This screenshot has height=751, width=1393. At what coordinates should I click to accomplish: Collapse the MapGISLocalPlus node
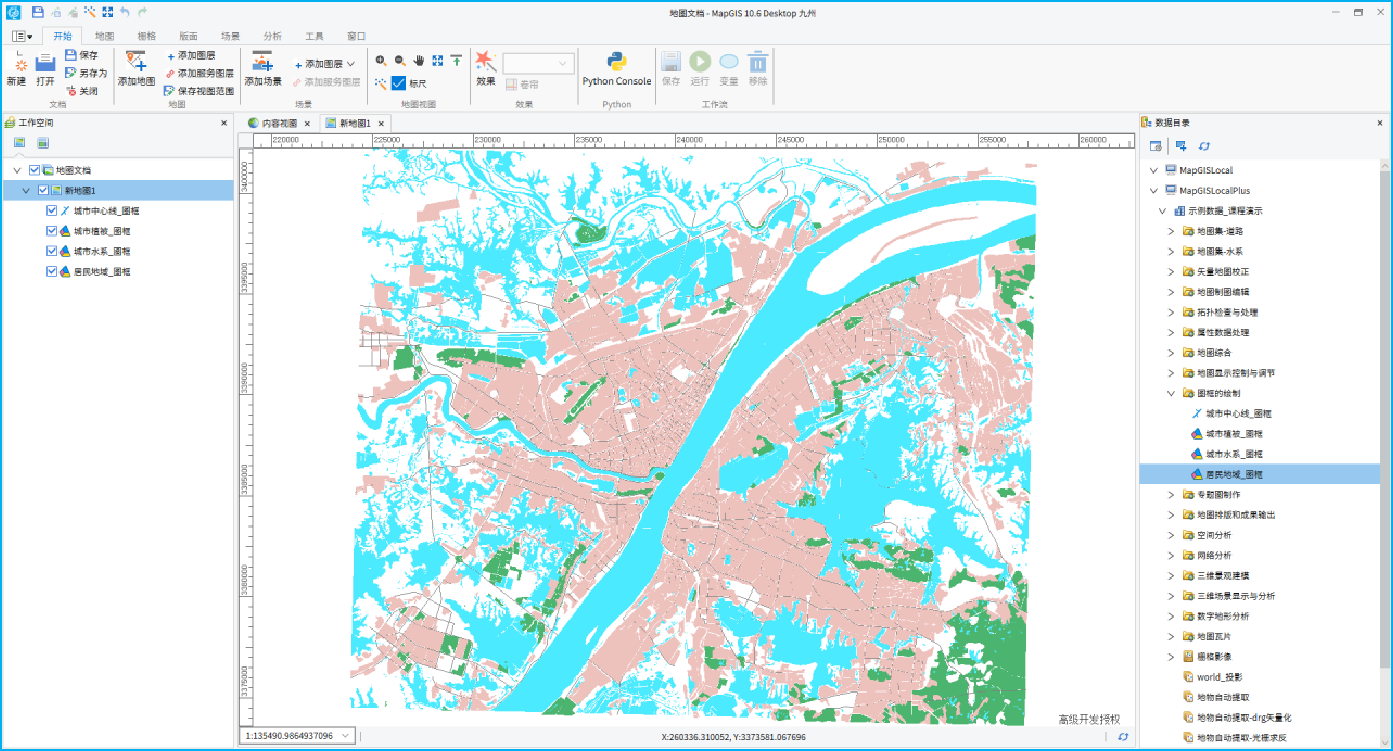(1153, 190)
